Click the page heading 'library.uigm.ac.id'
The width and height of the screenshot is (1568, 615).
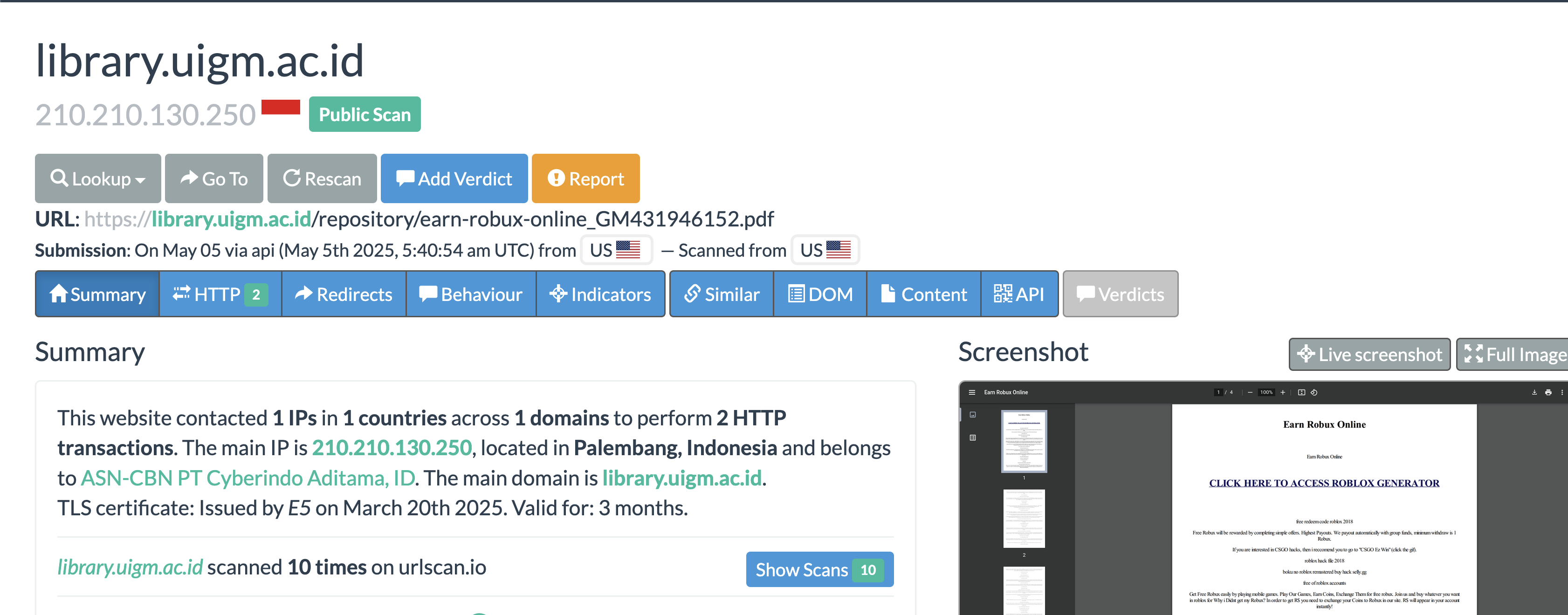pyautogui.click(x=199, y=61)
